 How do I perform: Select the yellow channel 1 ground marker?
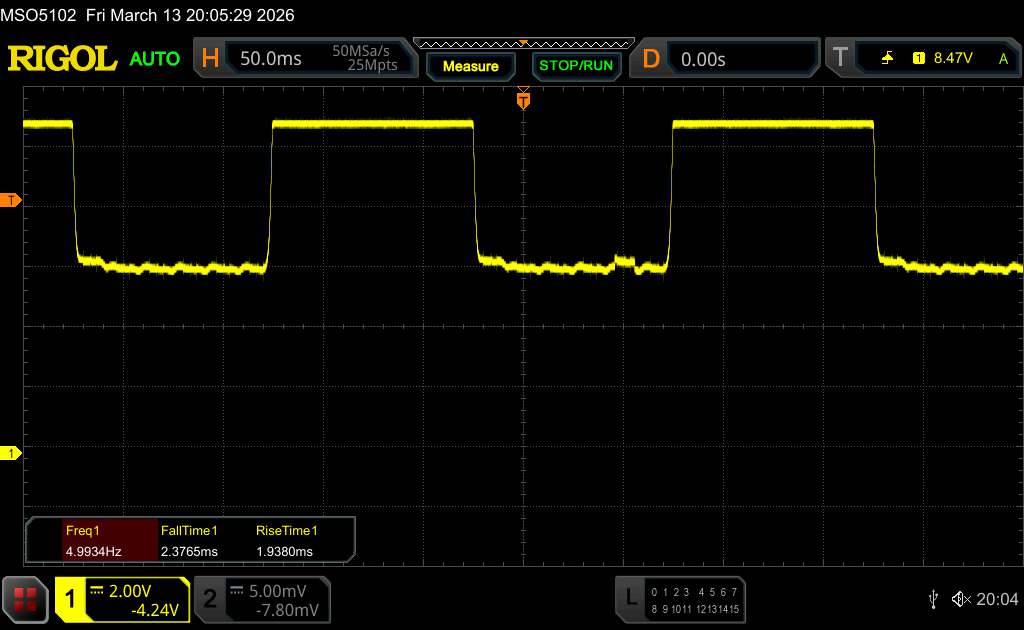11,454
